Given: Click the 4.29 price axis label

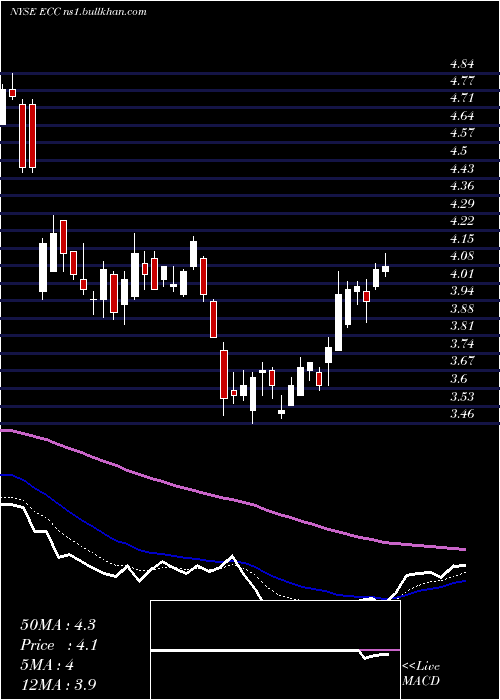Looking at the screenshot, I should coord(462,204).
